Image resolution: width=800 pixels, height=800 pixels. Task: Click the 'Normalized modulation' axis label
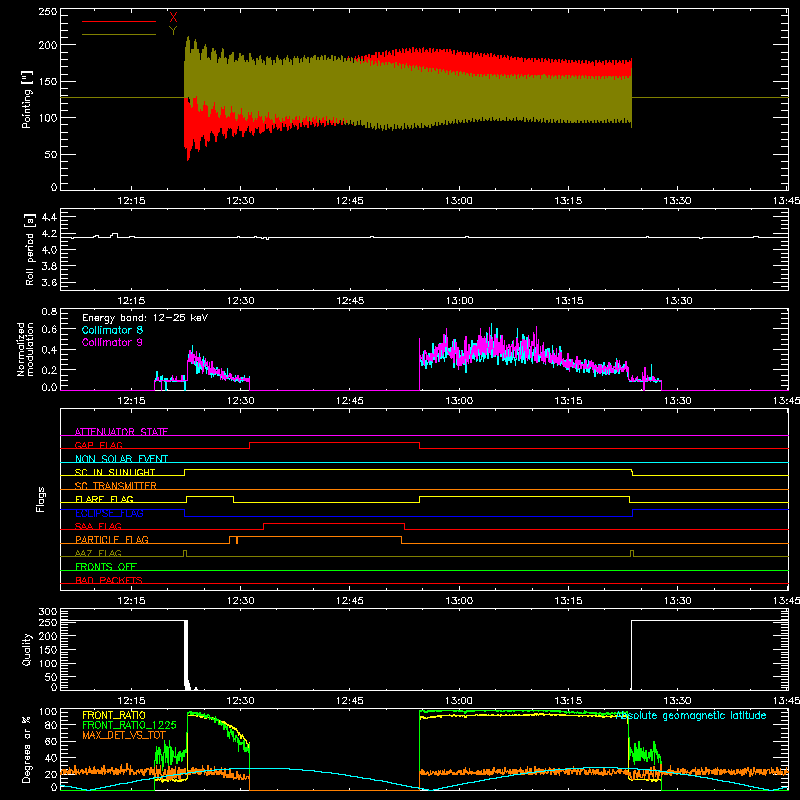pyautogui.click(x=25, y=349)
